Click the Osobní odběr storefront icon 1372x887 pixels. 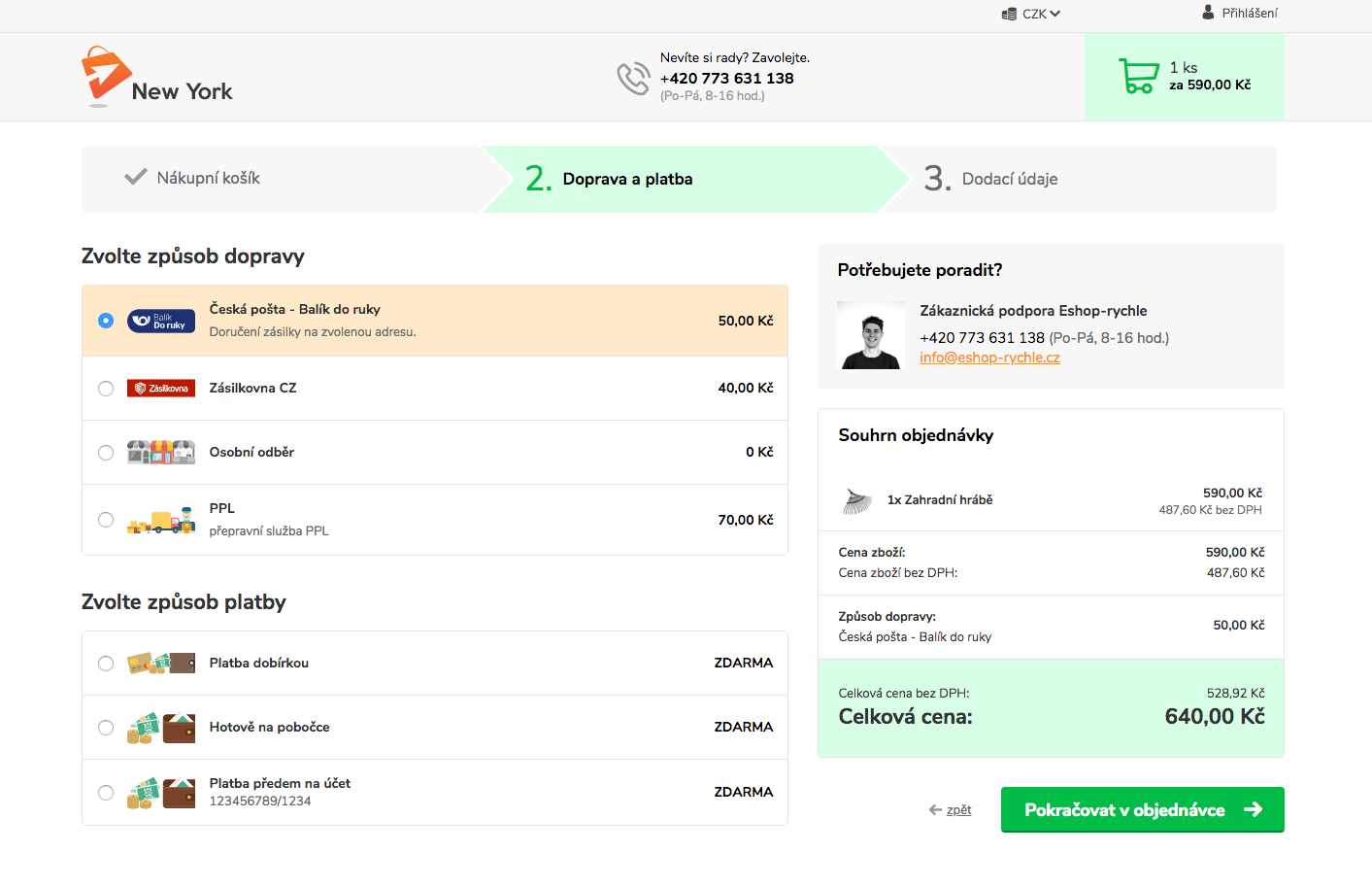[x=161, y=452]
